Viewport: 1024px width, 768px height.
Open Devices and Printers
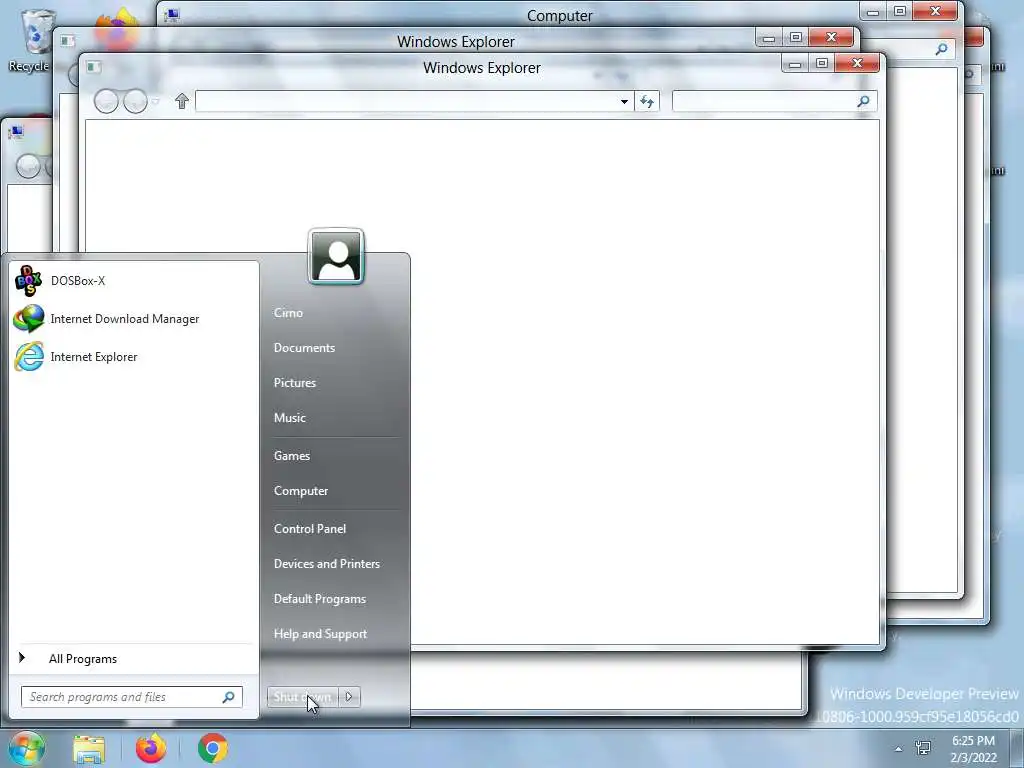[x=327, y=564]
